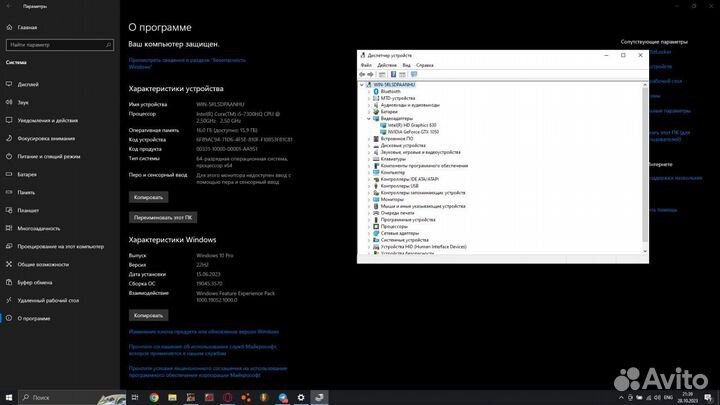Click the Буфер обмена clipboard icon
Viewport: 720px width, 405px height.
click(x=9, y=282)
